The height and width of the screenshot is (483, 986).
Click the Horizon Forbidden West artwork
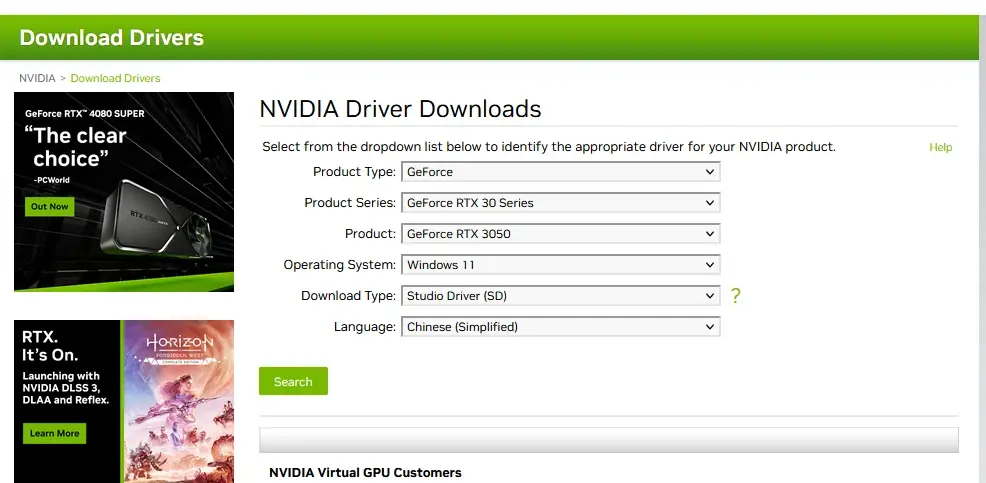[179, 401]
